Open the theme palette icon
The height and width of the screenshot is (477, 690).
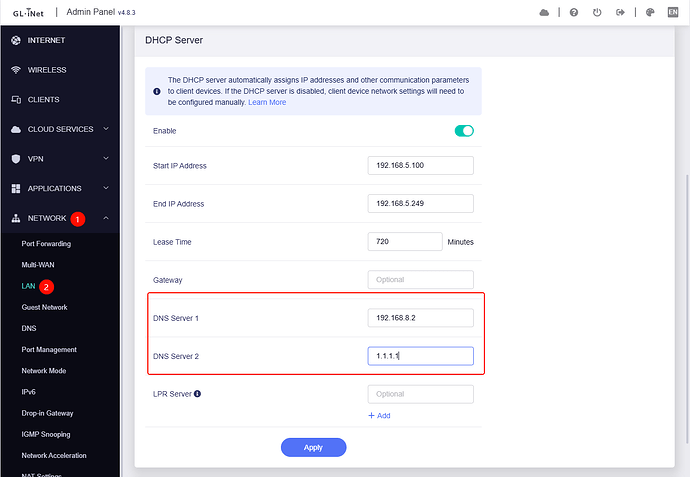tap(650, 13)
